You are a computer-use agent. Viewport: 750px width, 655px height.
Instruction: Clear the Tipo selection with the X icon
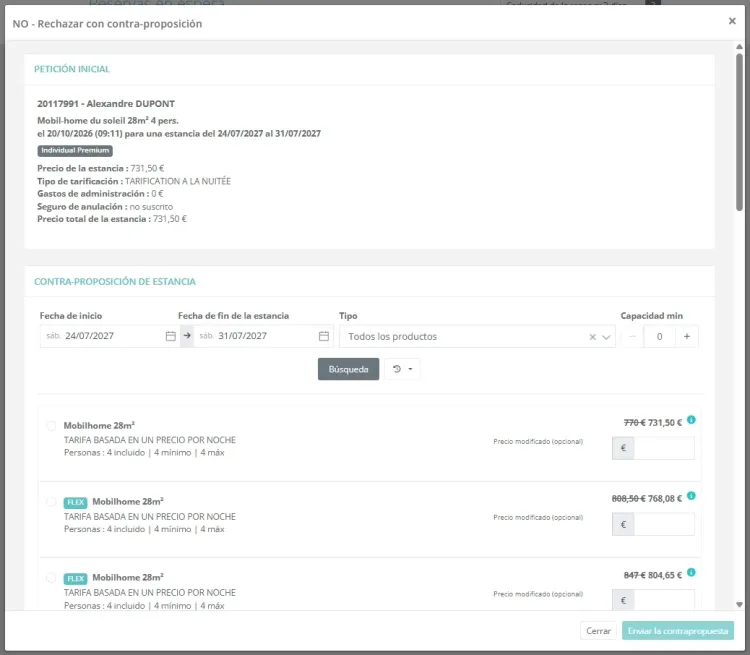(593, 337)
